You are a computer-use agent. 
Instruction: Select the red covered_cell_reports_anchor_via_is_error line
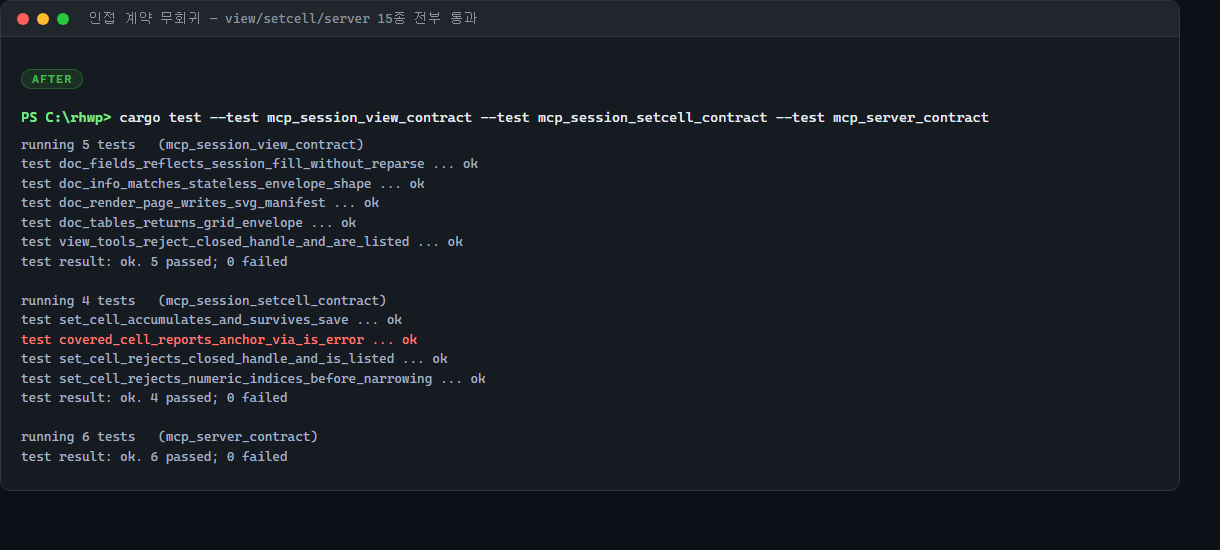tap(219, 340)
